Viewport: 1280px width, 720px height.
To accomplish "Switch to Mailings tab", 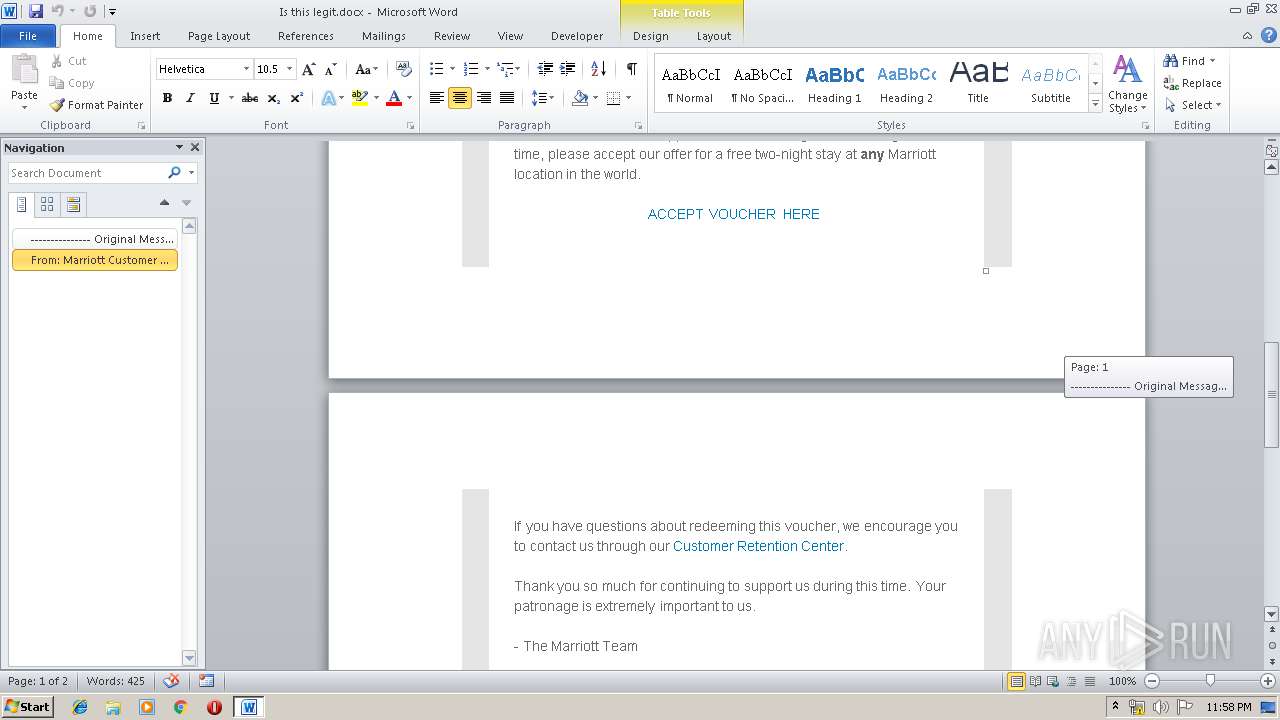I will click(x=384, y=36).
